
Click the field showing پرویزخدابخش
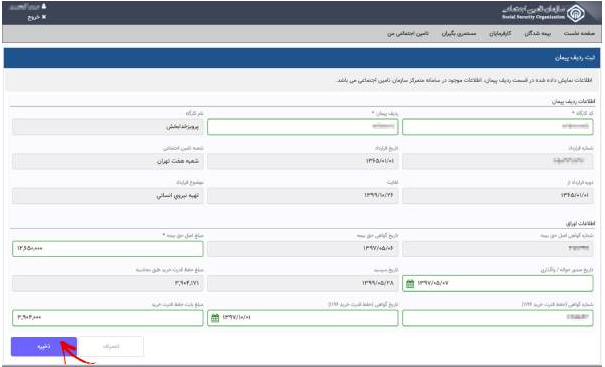tap(108, 127)
